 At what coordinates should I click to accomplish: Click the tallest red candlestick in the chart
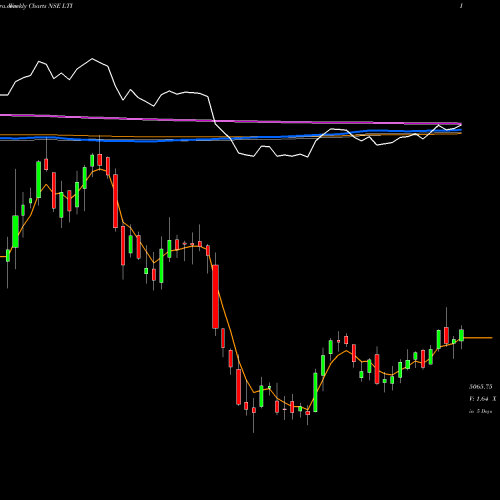(216, 297)
